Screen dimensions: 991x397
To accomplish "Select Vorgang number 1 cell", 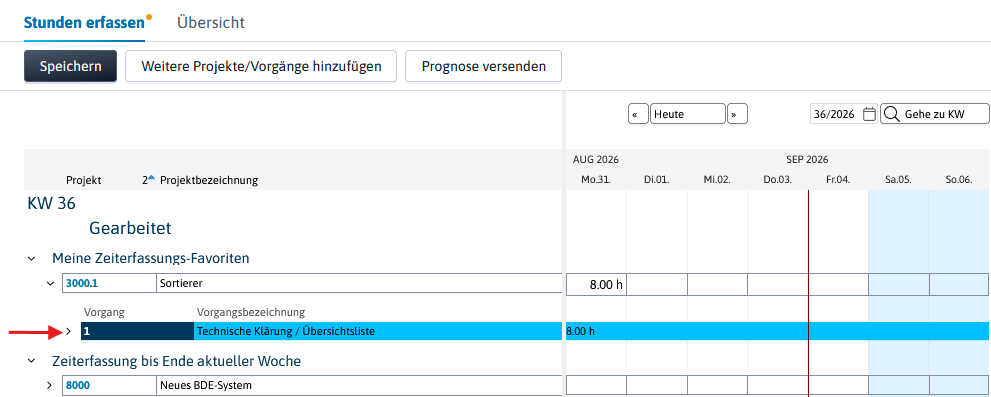I will tap(137, 331).
